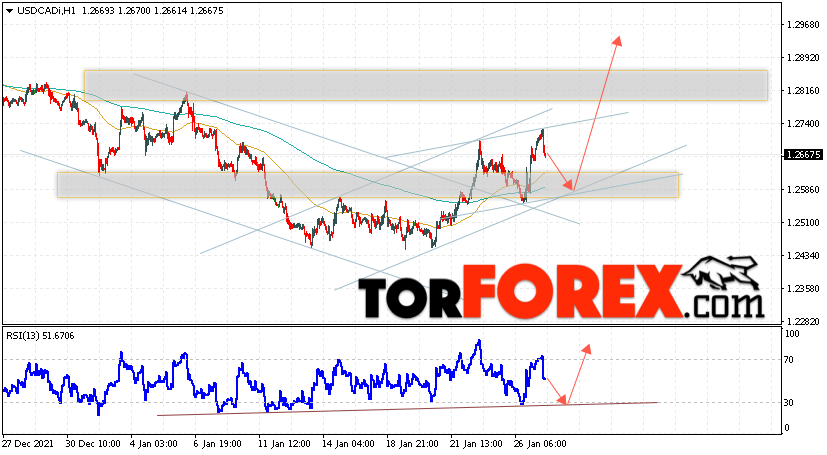Viewport: 827px width, 455px height.
Task: Click price scale value 1.23580
Action: [803, 288]
